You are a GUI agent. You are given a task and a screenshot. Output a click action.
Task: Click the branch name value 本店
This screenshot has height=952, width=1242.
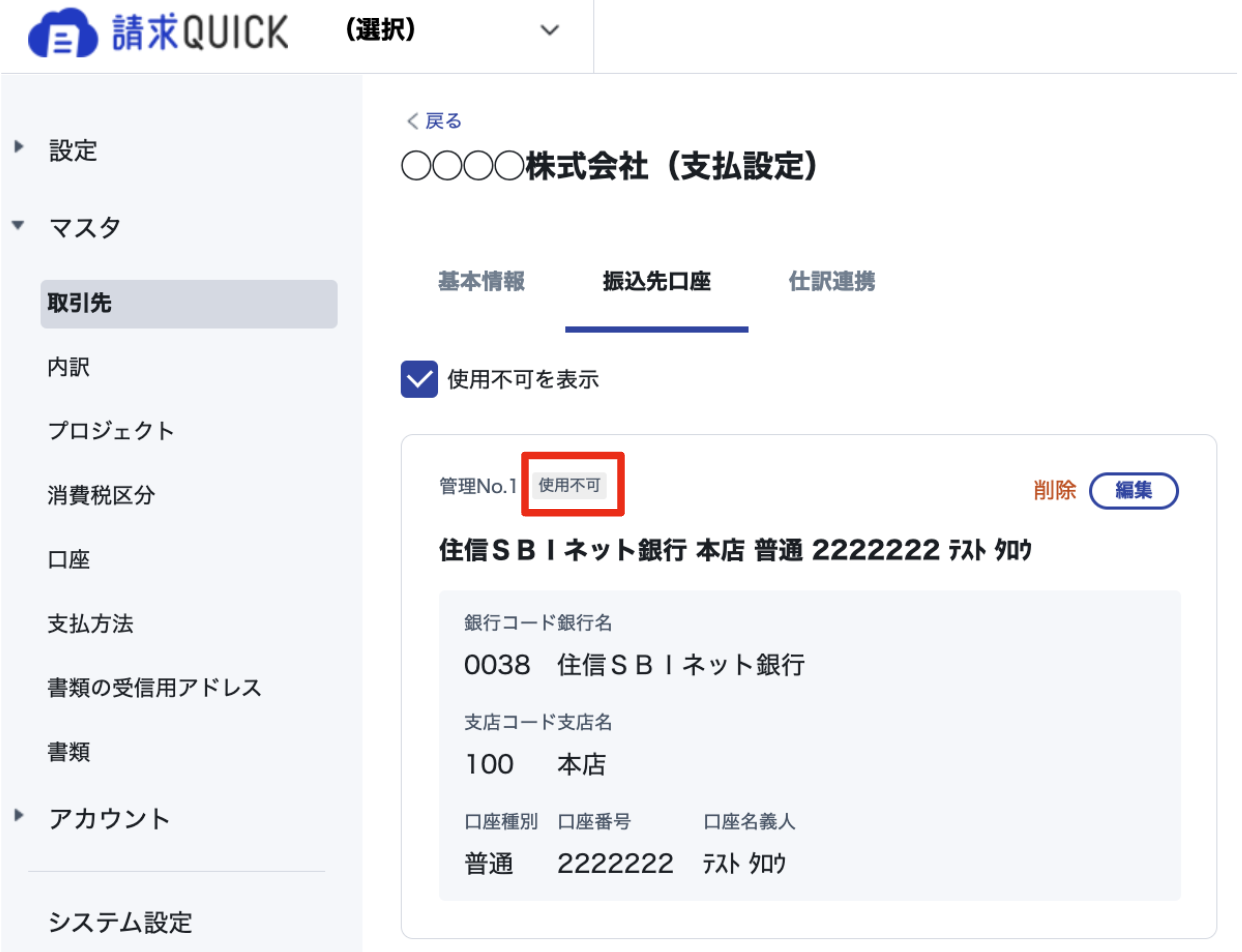coord(582,765)
